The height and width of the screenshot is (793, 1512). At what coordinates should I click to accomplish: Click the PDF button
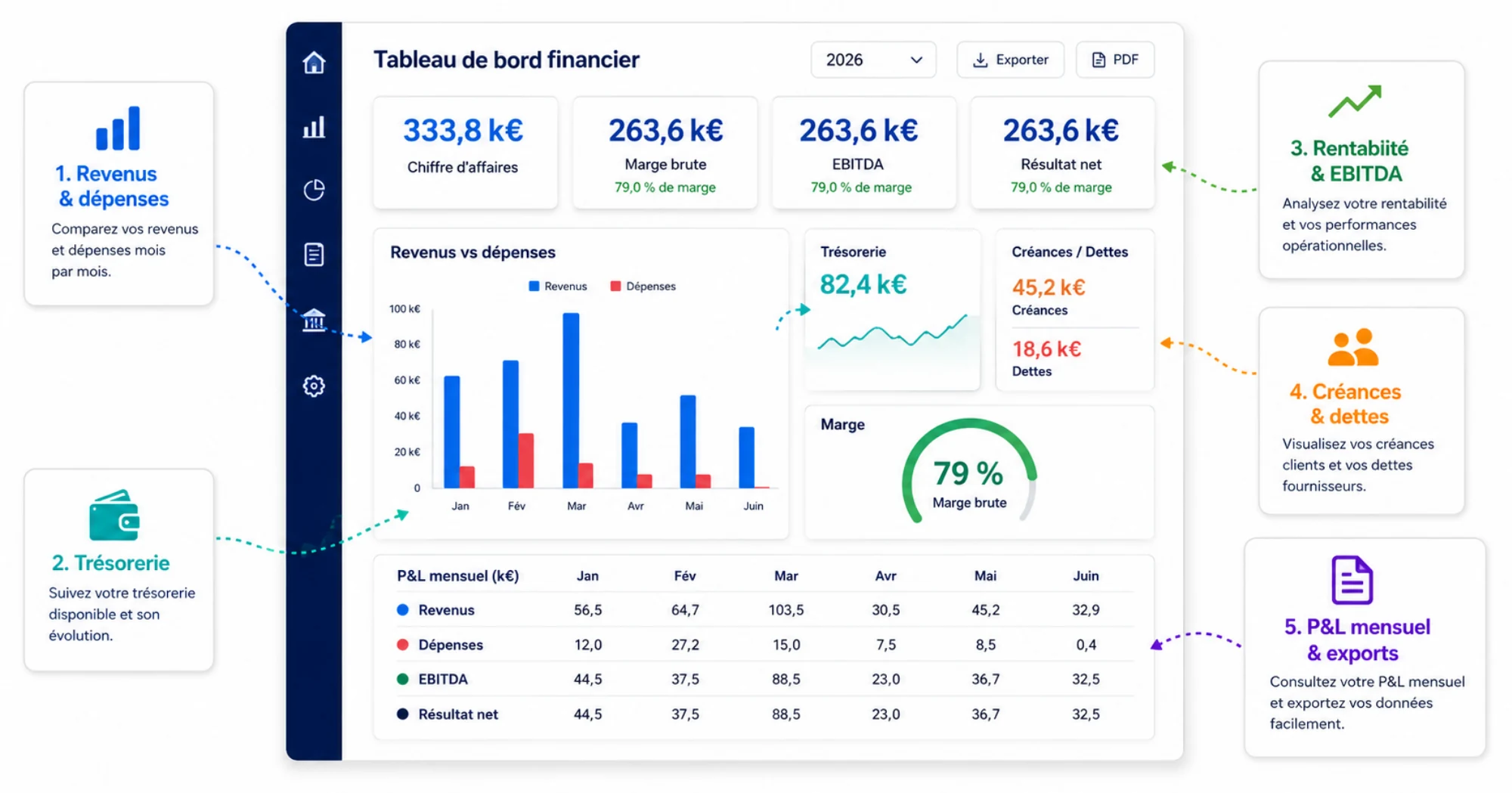pyautogui.click(x=1115, y=60)
